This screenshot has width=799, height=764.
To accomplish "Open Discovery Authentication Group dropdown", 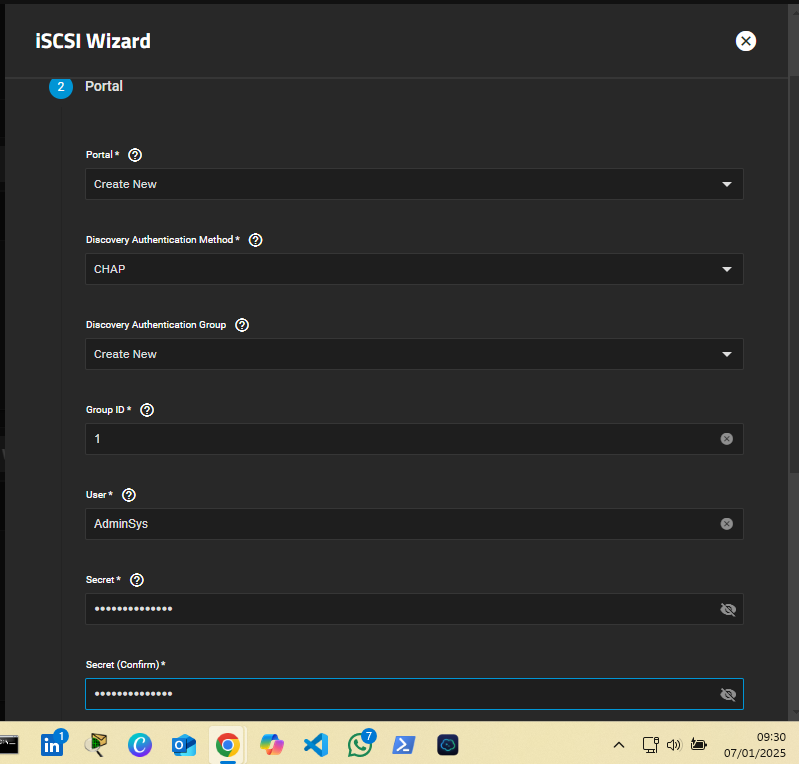I will click(414, 354).
